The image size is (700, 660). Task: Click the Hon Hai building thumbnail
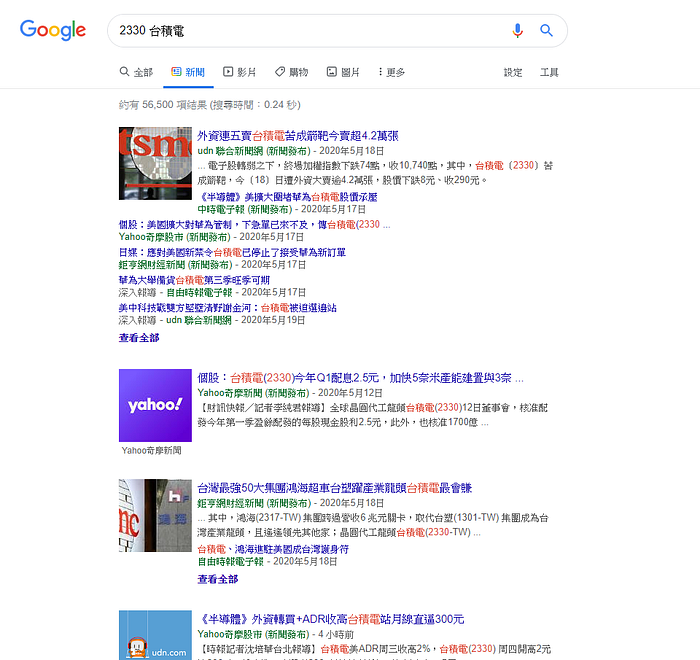pyautogui.click(x=155, y=515)
